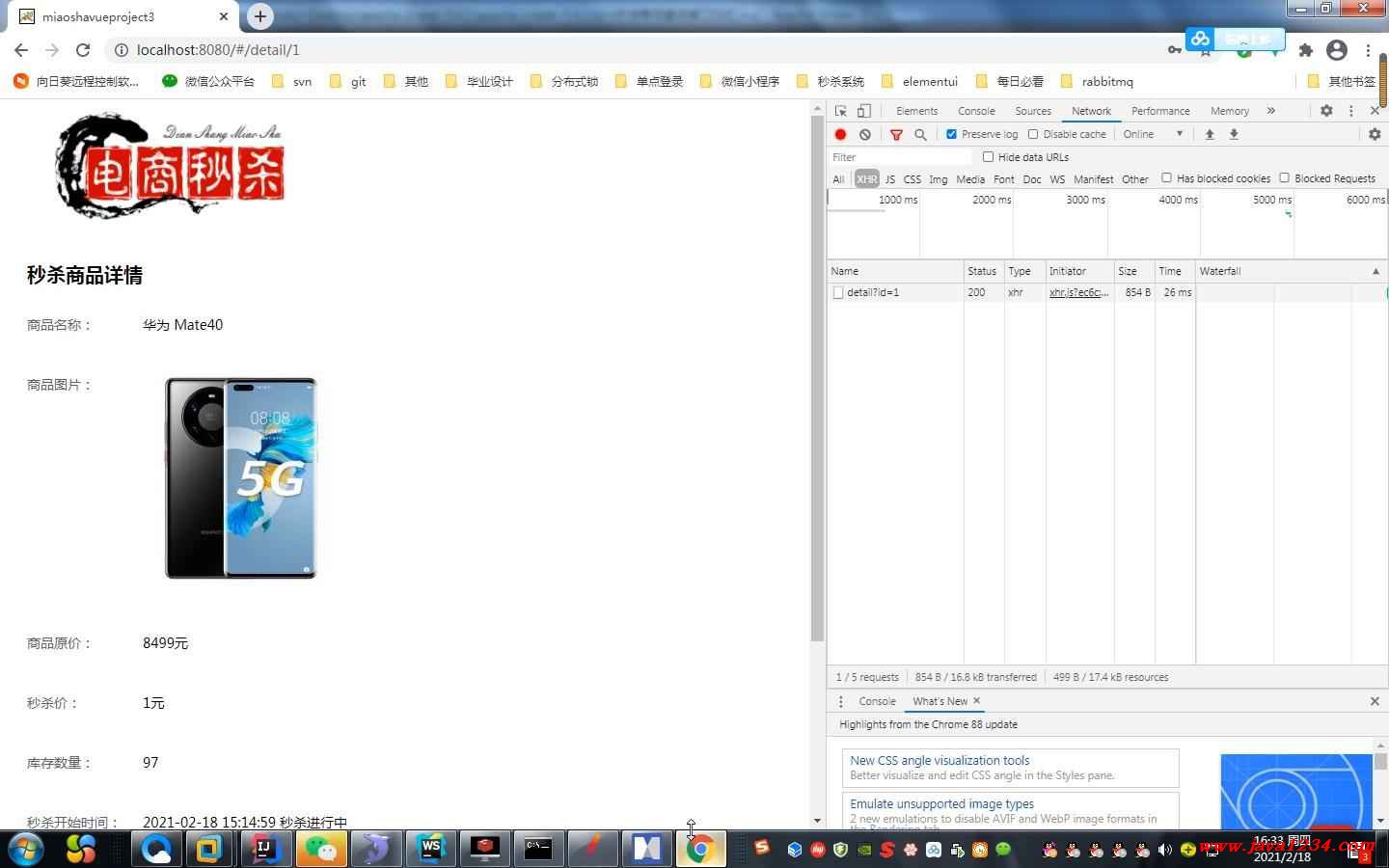The height and width of the screenshot is (868, 1389).
Task: Open 秒杀系统 bookmark folder
Action: (830, 81)
